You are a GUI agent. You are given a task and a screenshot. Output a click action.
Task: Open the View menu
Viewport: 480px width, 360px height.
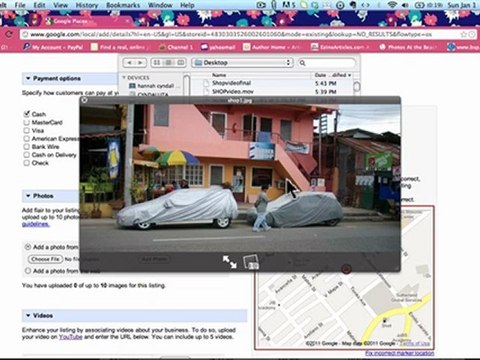click(60, 5)
